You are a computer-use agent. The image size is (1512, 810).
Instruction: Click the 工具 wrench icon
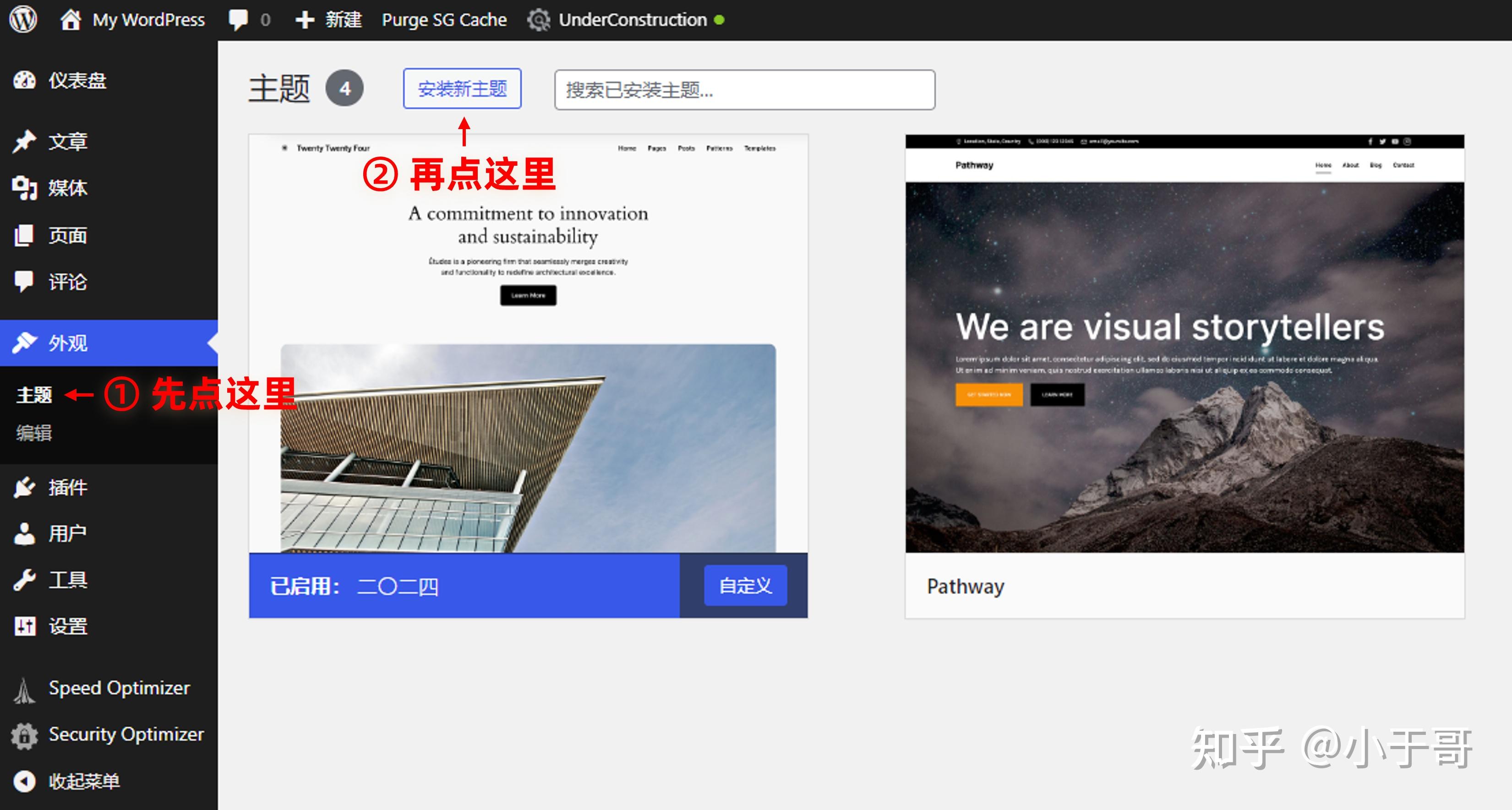(25, 580)
